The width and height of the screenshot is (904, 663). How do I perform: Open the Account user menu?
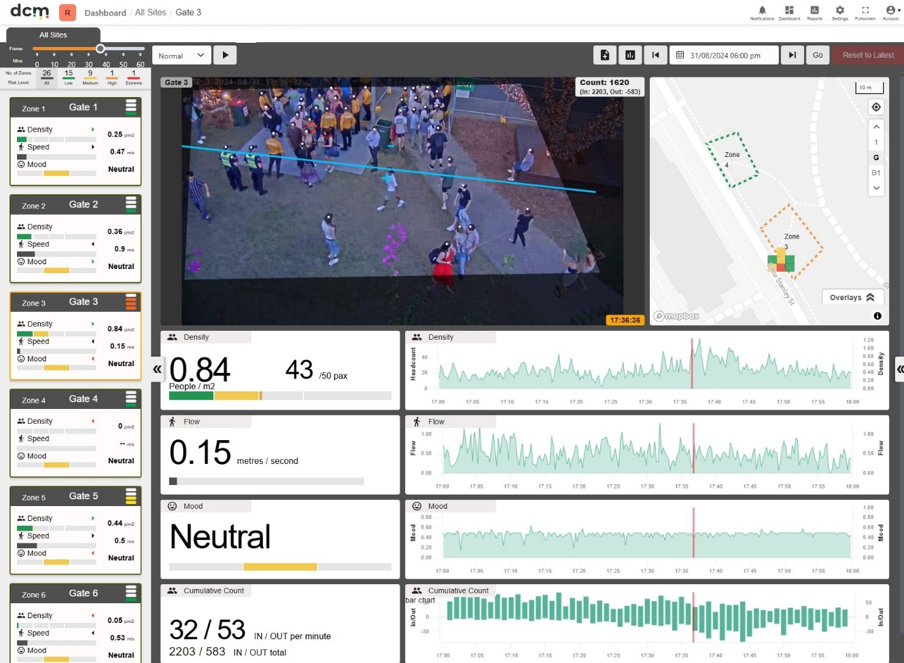[x=891, y=12]
